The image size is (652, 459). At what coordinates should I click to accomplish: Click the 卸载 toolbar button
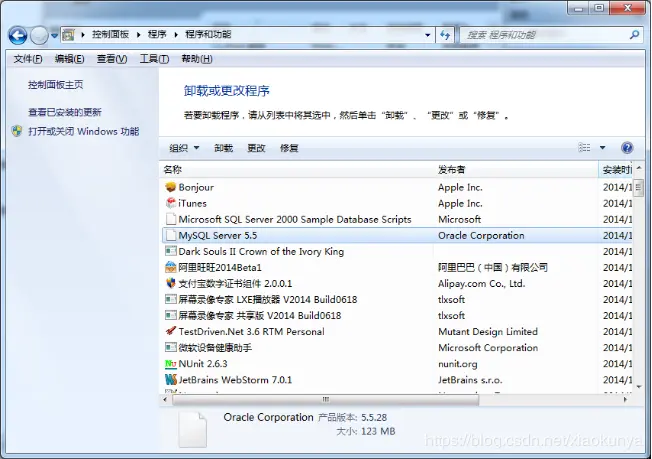coord(224,148)
